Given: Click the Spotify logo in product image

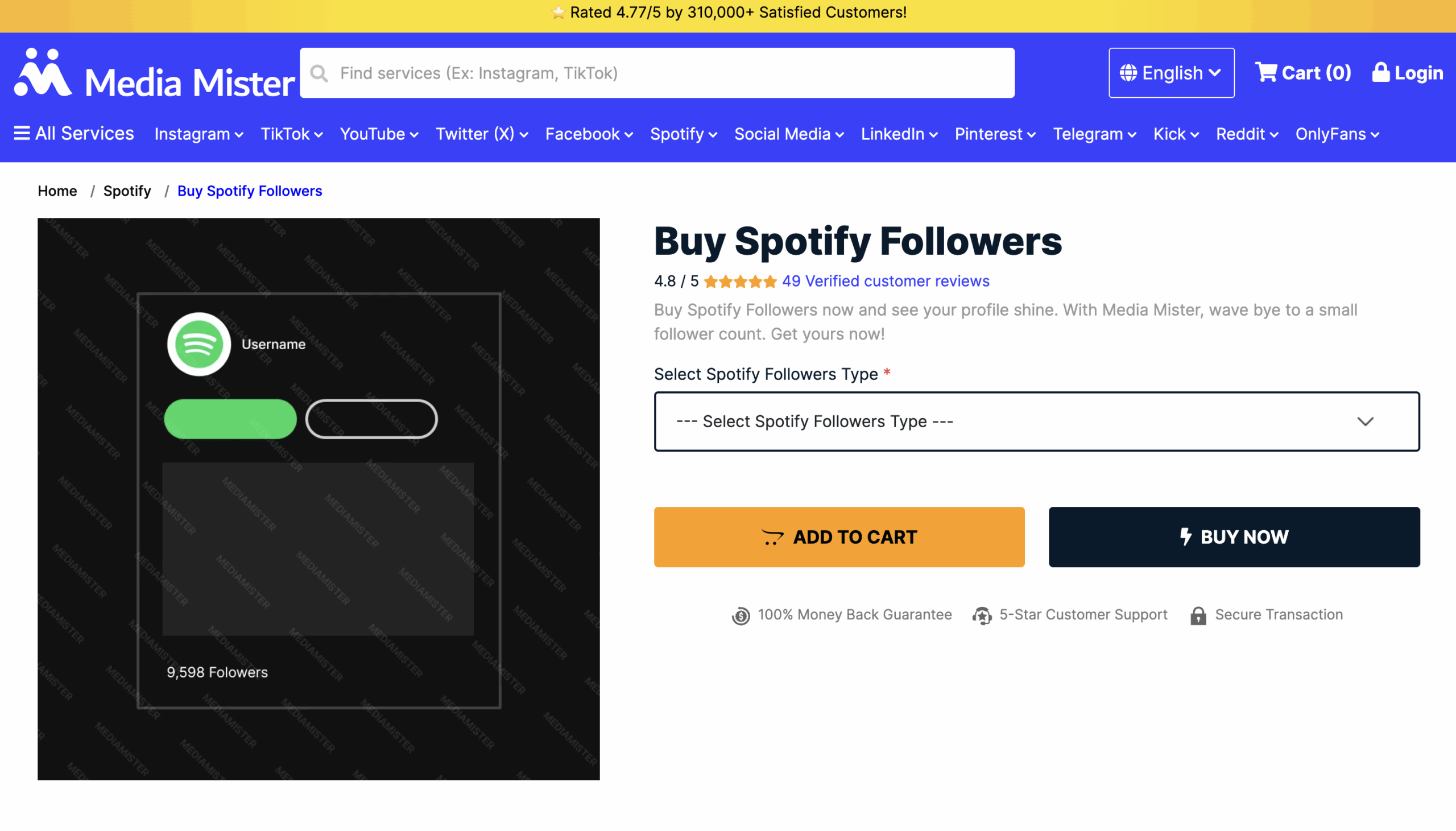Looking at the screenshot, I should point(198,344).
